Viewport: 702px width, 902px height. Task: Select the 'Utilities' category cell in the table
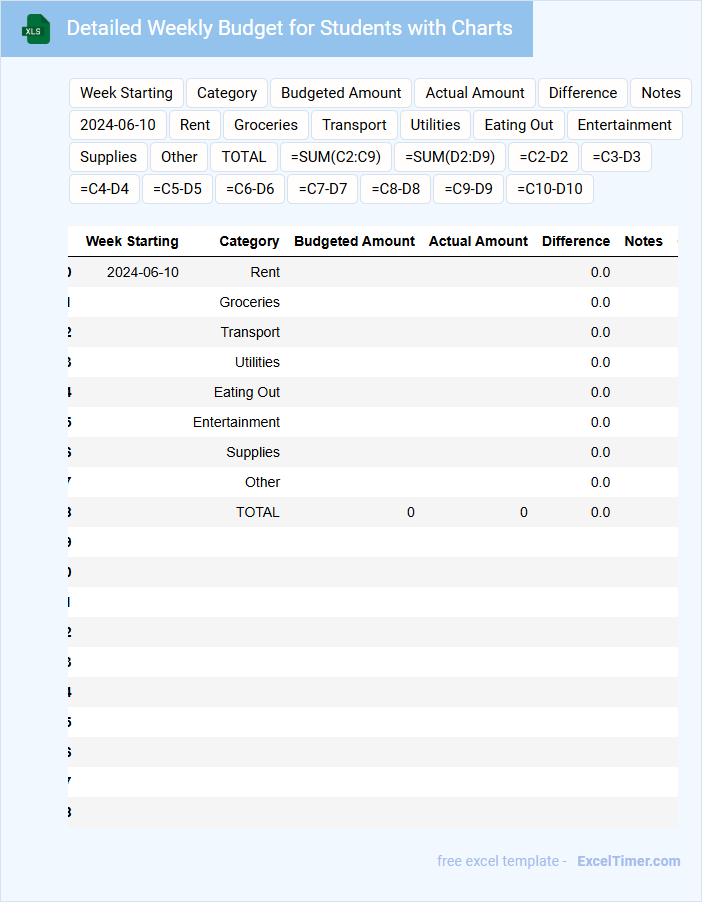[x=257, y=362]
